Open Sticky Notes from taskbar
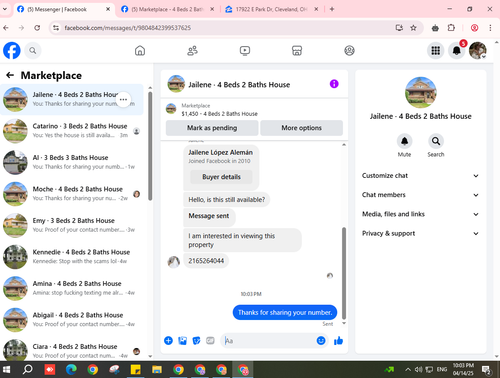 135,369
